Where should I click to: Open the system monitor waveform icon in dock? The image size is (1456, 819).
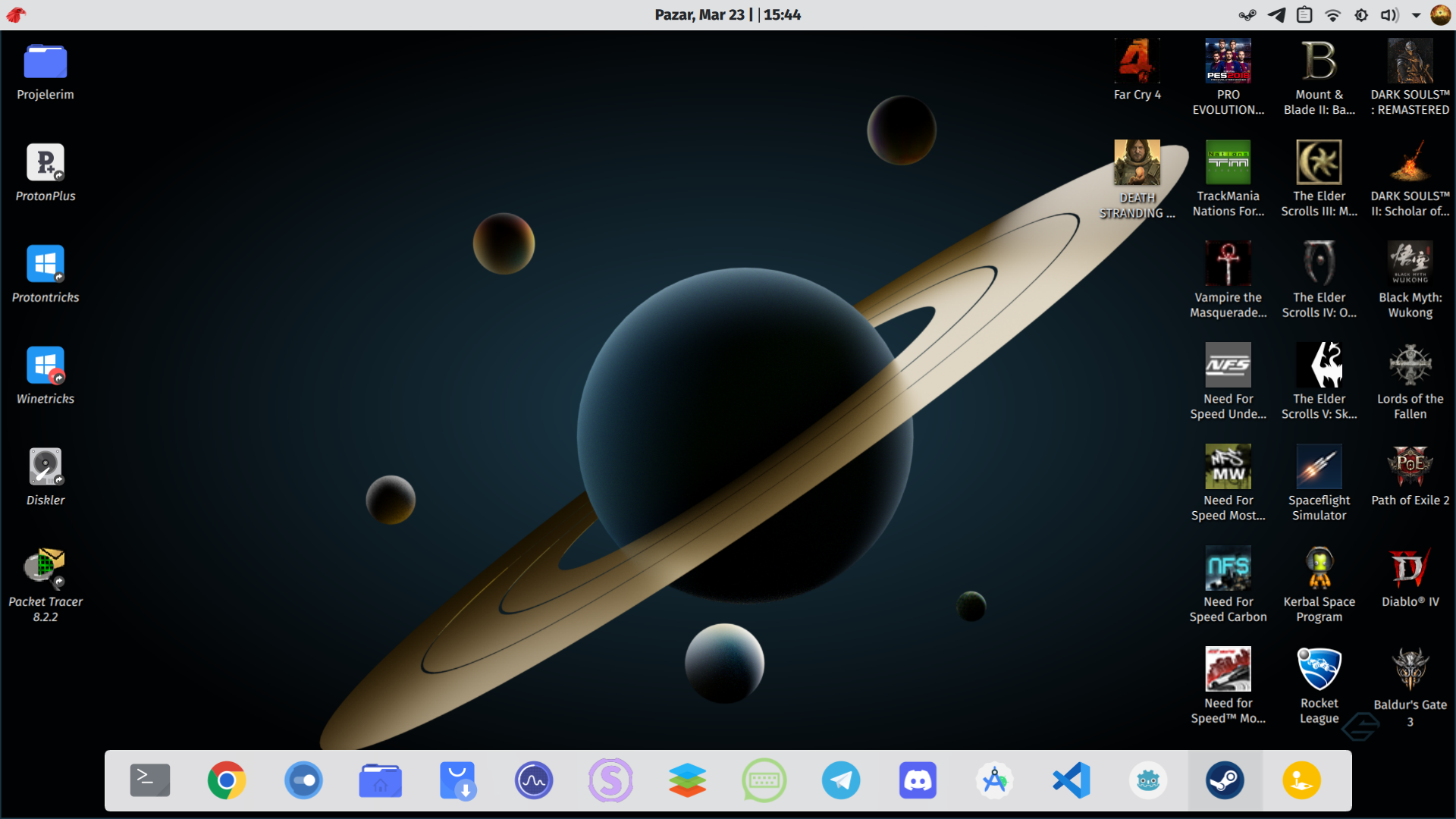[x=534, y=780]
